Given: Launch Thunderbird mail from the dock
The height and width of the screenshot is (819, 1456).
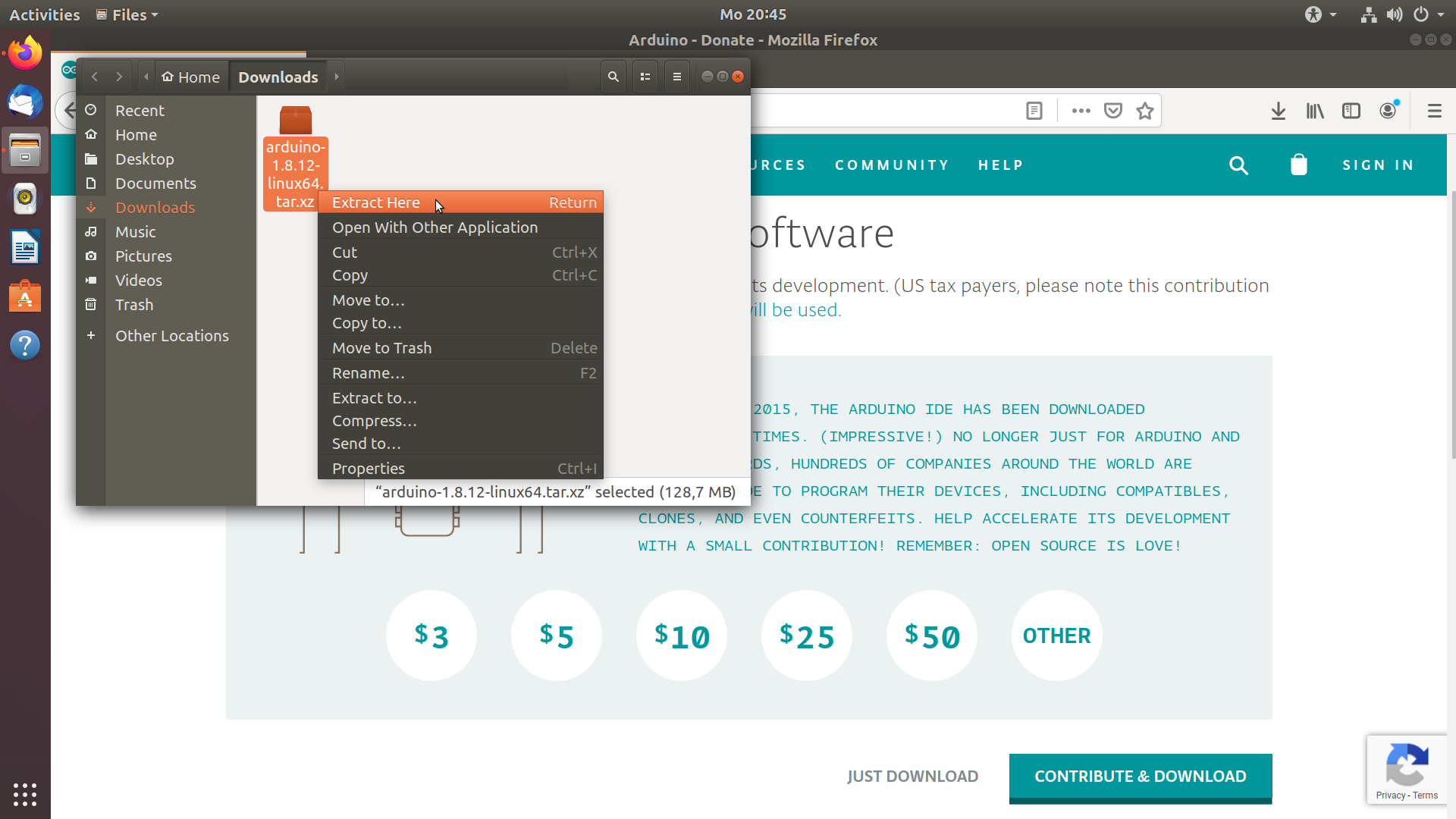Looking at the screenshot, I should [25, 102].
